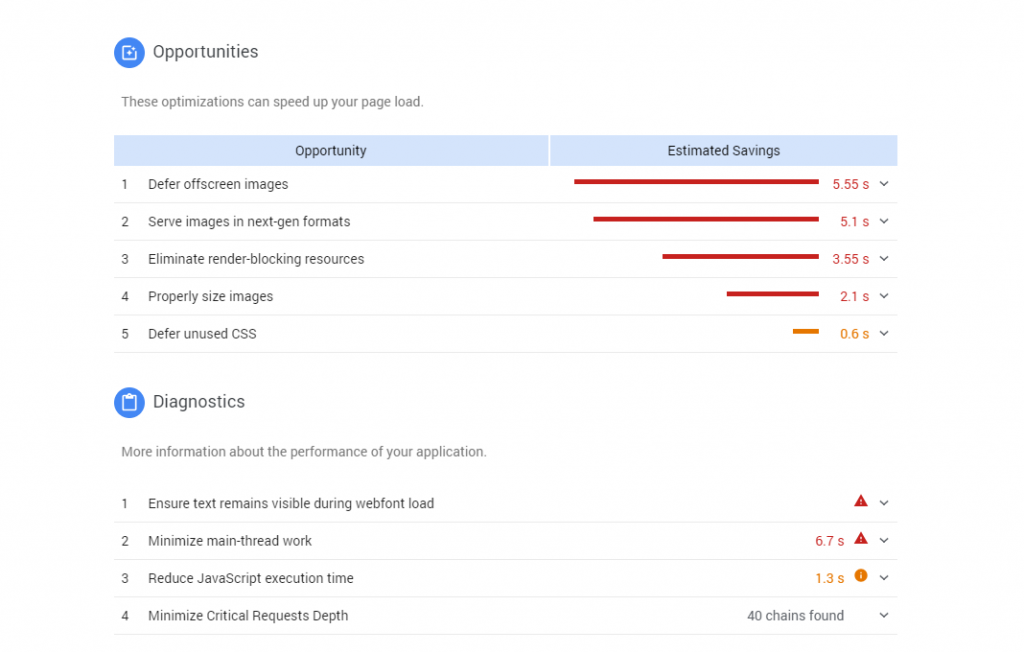Viewport: 1024px width, 653px height.
Task: Click the warning triangle beside Minimize main-thread work
Action: point(861,539)
